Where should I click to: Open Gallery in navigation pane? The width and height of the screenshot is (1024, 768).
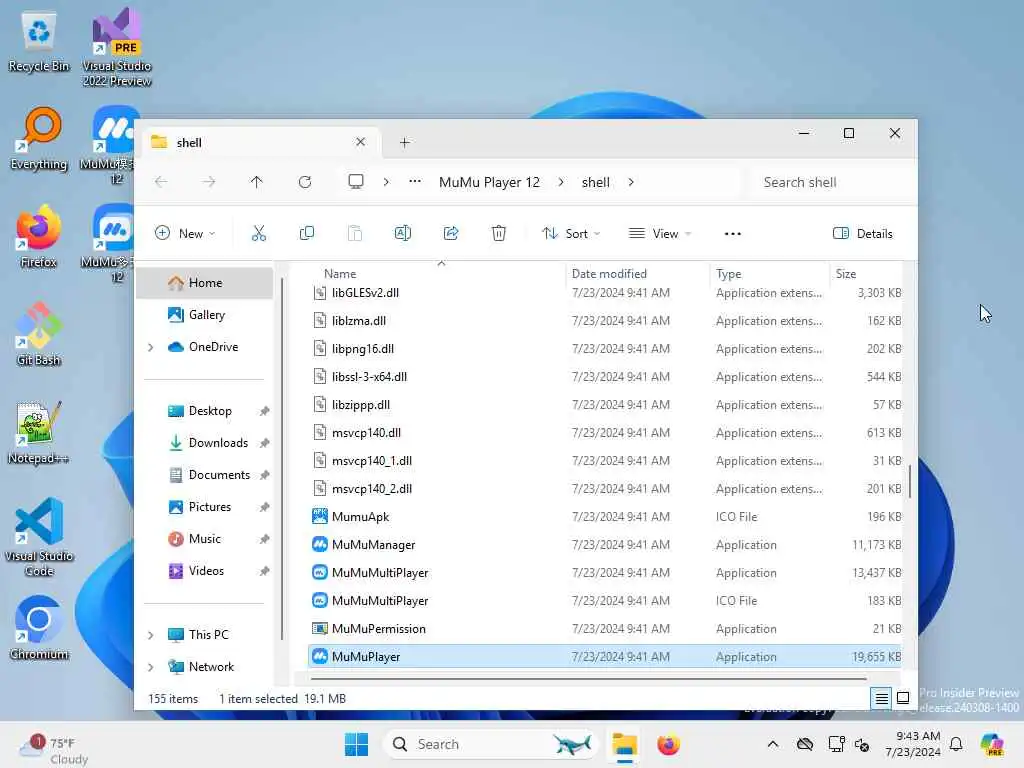[206, 315]
